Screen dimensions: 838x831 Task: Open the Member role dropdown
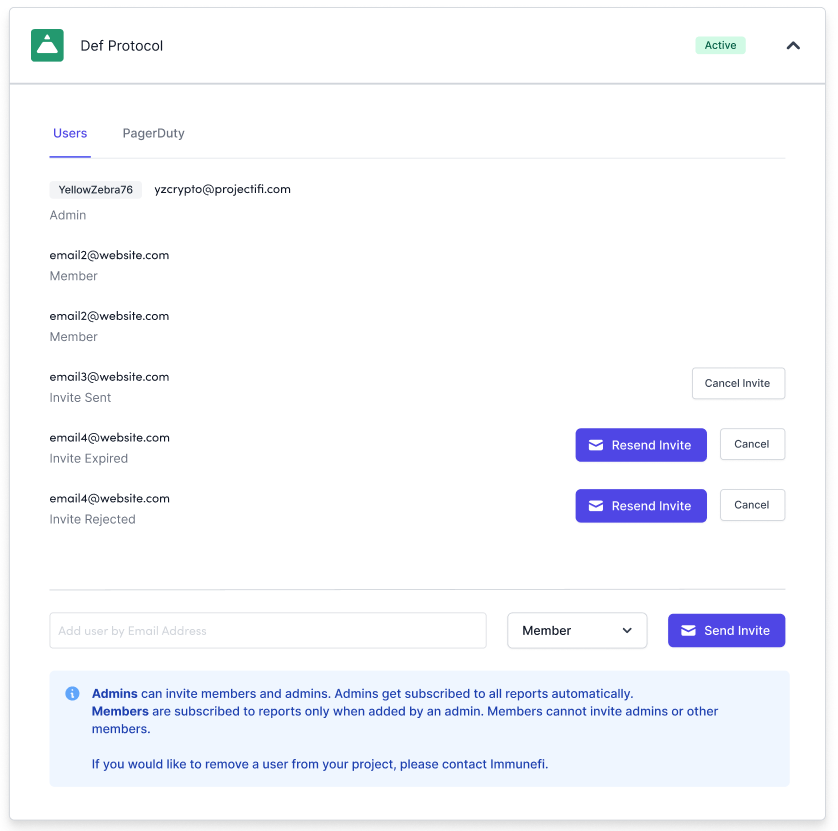[577, 631]
